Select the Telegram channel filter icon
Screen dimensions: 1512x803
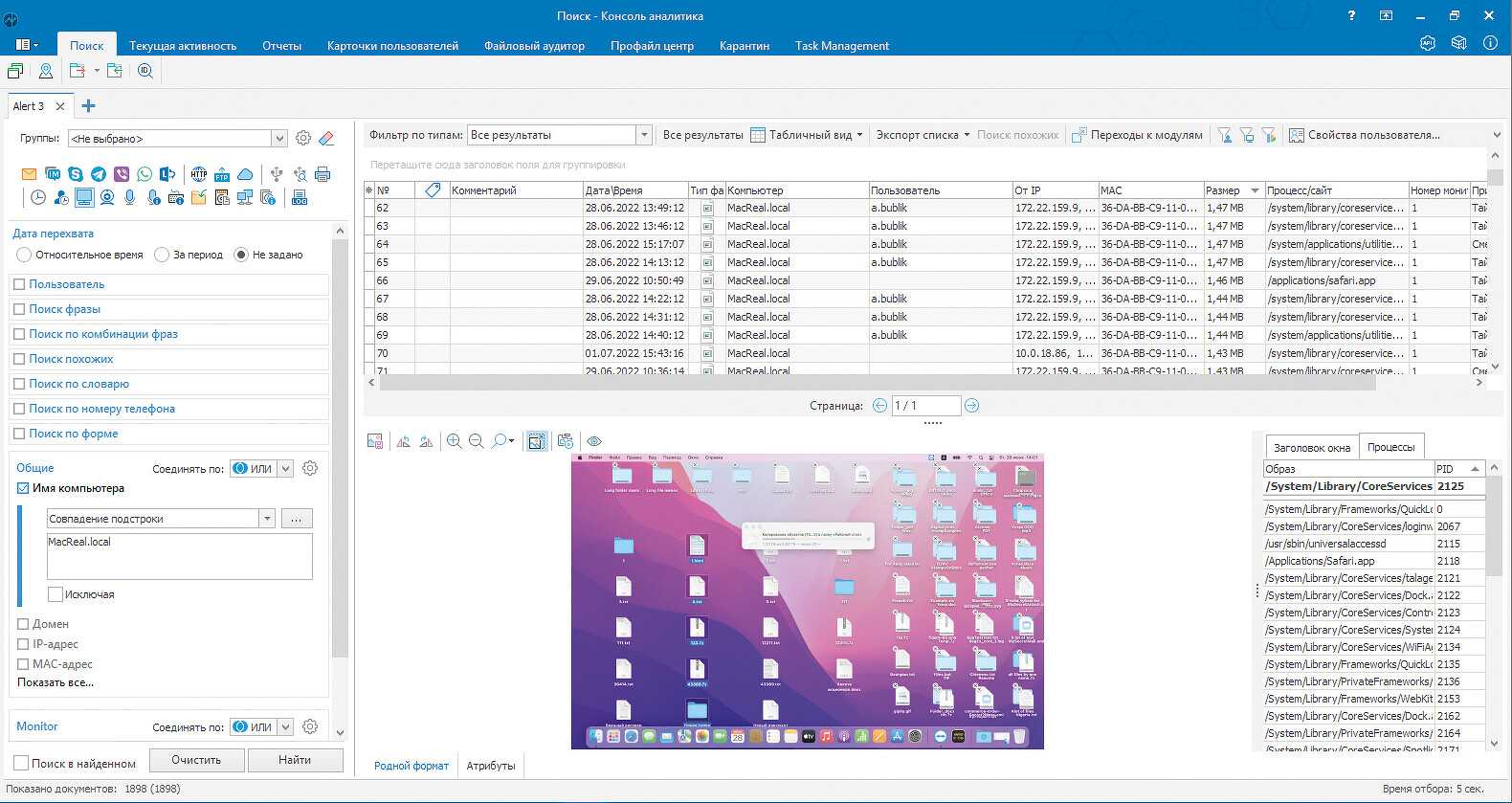point(99,174)
